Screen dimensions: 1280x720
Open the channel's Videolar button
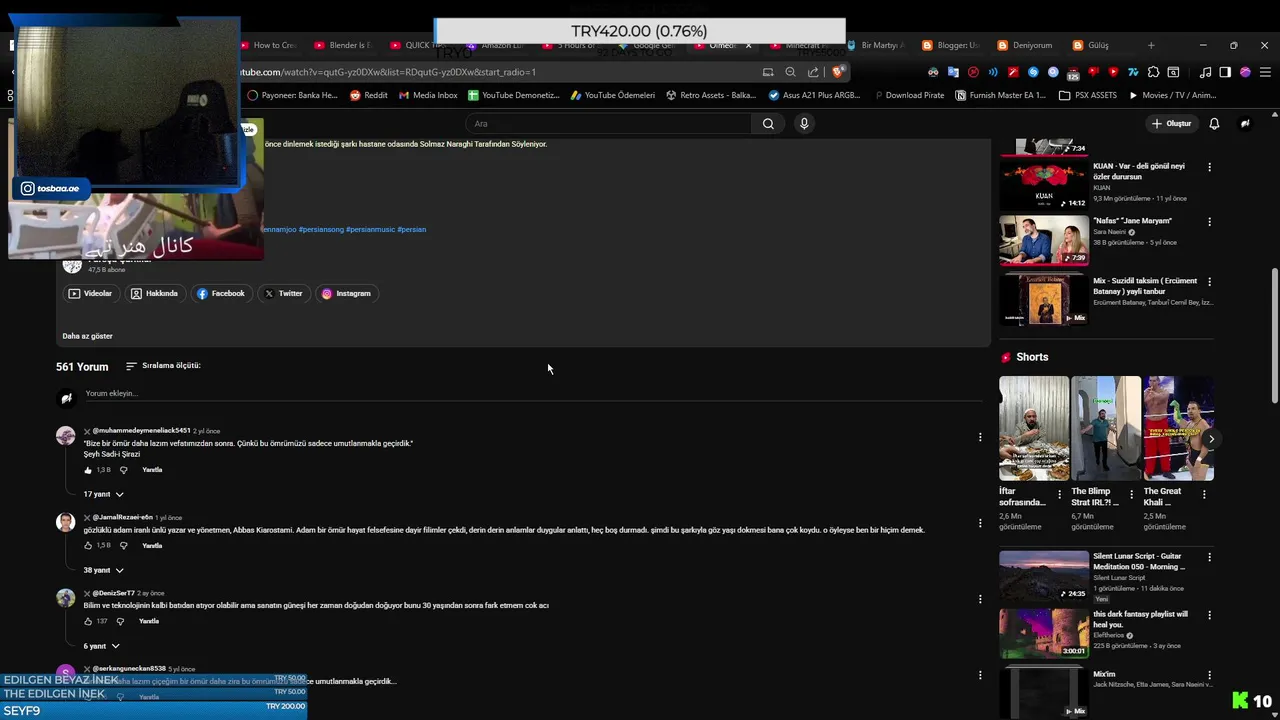tap(91, 294)
